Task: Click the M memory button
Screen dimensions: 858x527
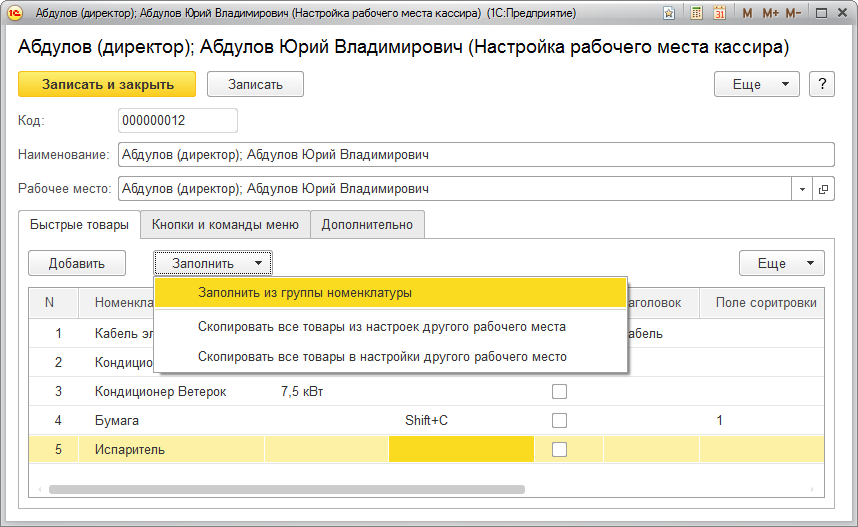Action: (747, 14)
